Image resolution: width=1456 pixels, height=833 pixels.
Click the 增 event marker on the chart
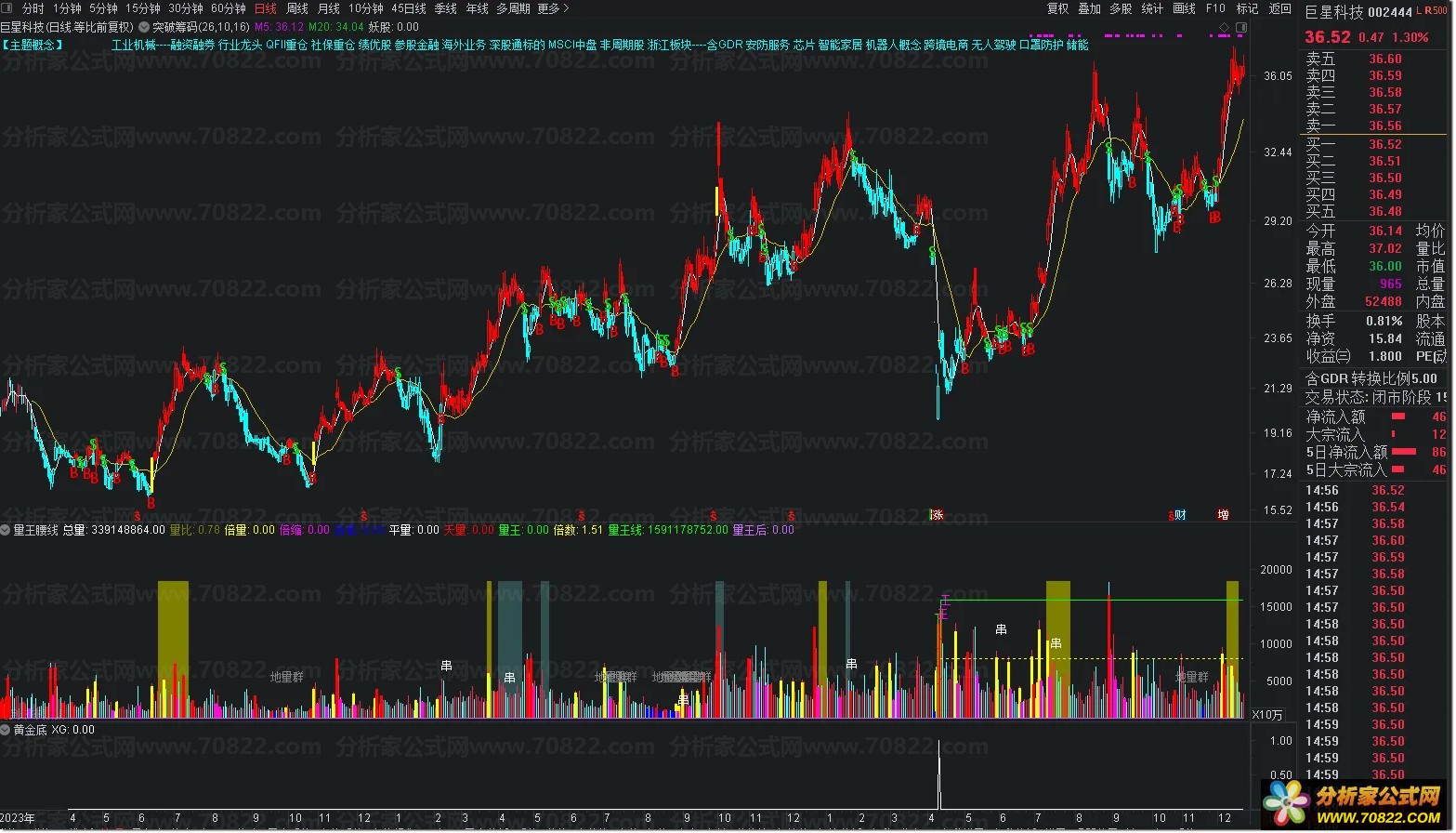[1224, 515]
